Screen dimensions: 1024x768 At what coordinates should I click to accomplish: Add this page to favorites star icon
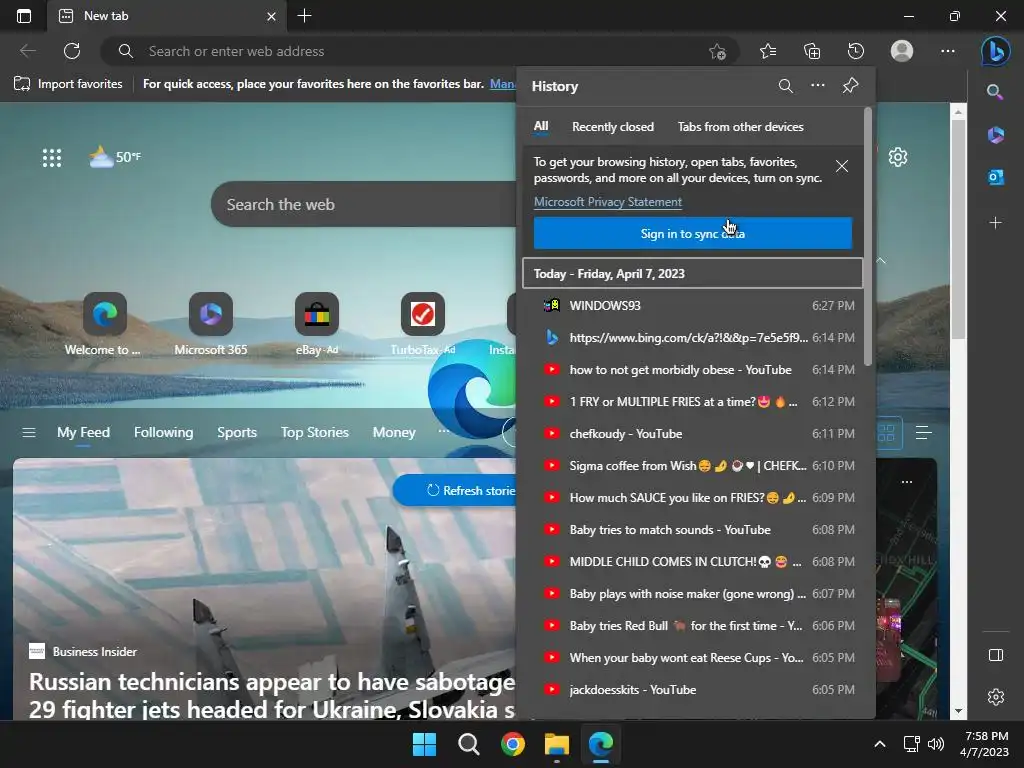[717, 52]
